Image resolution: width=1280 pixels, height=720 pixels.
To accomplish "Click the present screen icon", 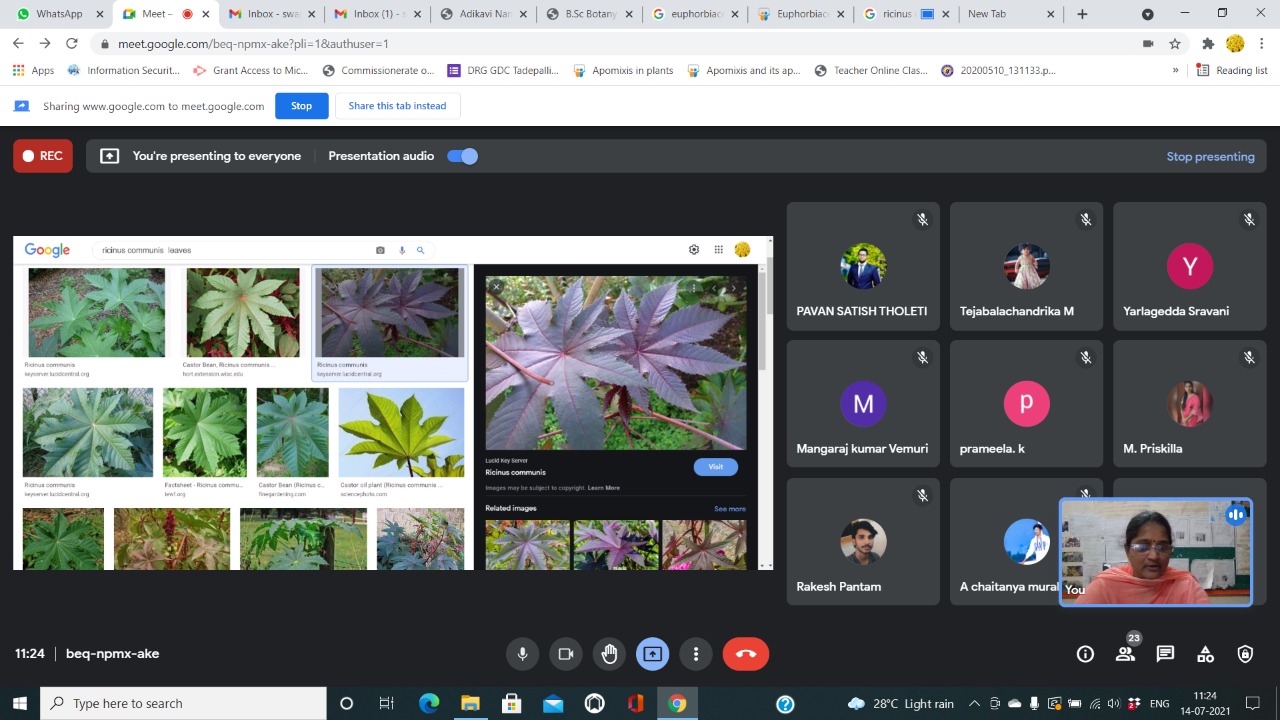I will [x=652, y=654].
